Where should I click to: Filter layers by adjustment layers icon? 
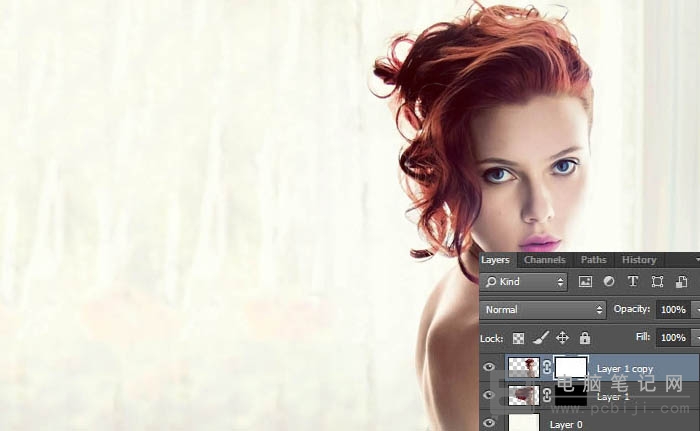pyautogui.click(x=609, y=281)
